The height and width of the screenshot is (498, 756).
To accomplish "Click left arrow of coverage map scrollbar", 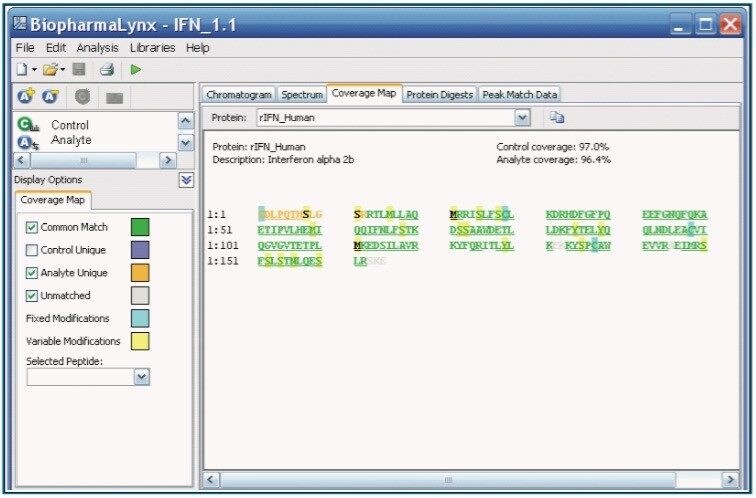I will [x=211, y=480].
